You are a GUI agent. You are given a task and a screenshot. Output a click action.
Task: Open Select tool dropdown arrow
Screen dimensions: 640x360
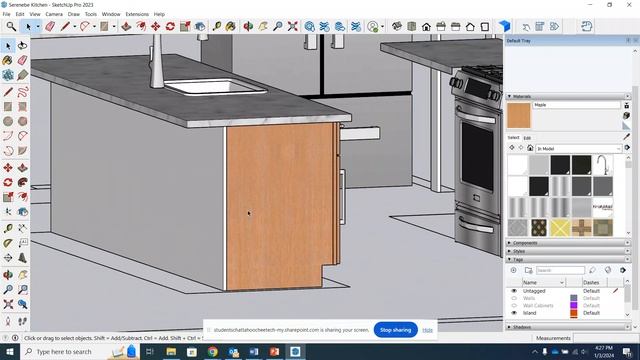[38, 27]
